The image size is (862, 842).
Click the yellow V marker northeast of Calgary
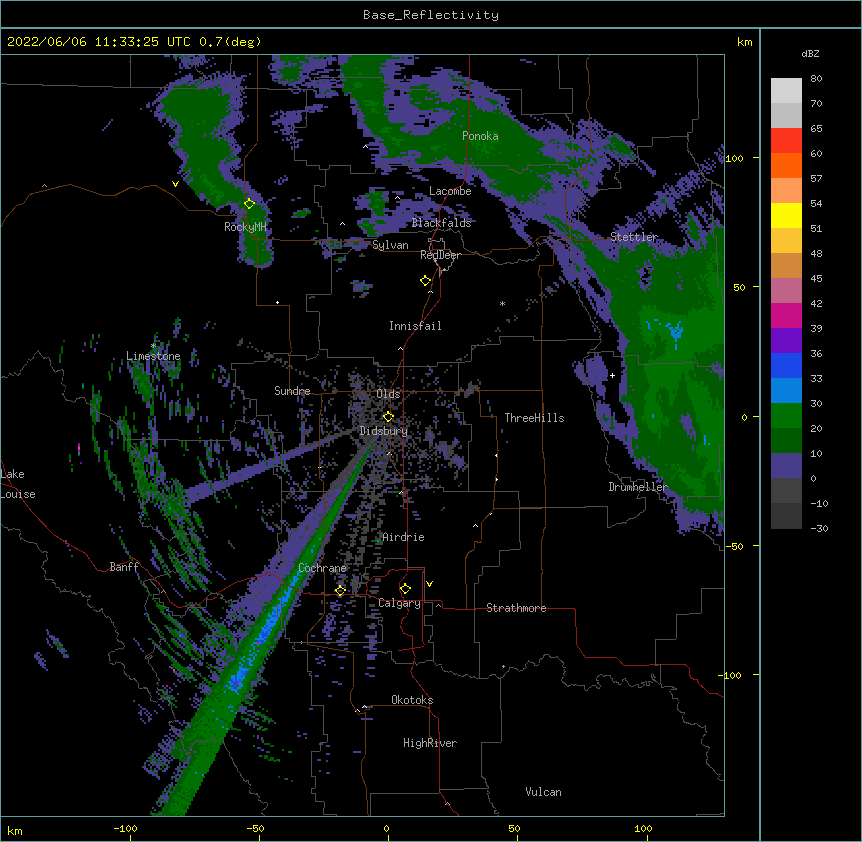point(429,584)
